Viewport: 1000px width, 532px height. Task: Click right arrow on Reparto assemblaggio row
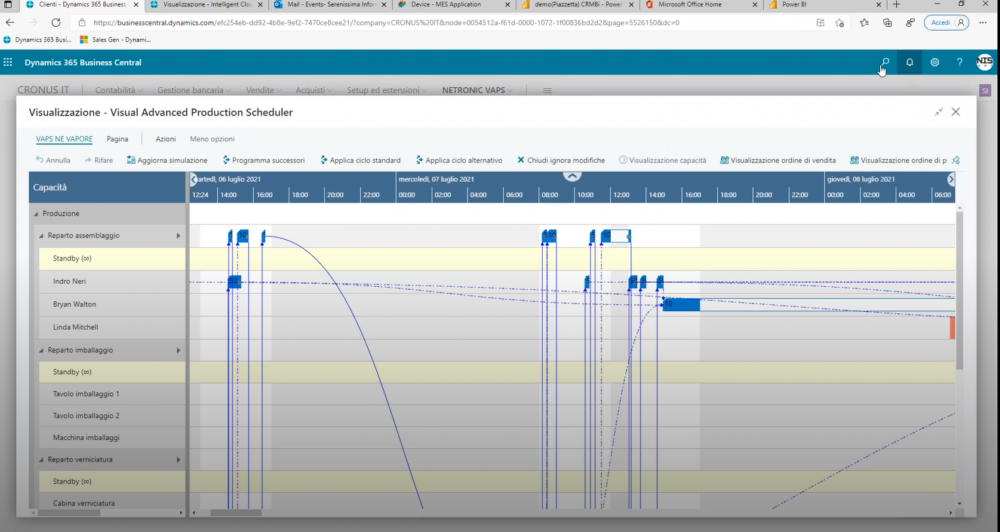point(178,236)
